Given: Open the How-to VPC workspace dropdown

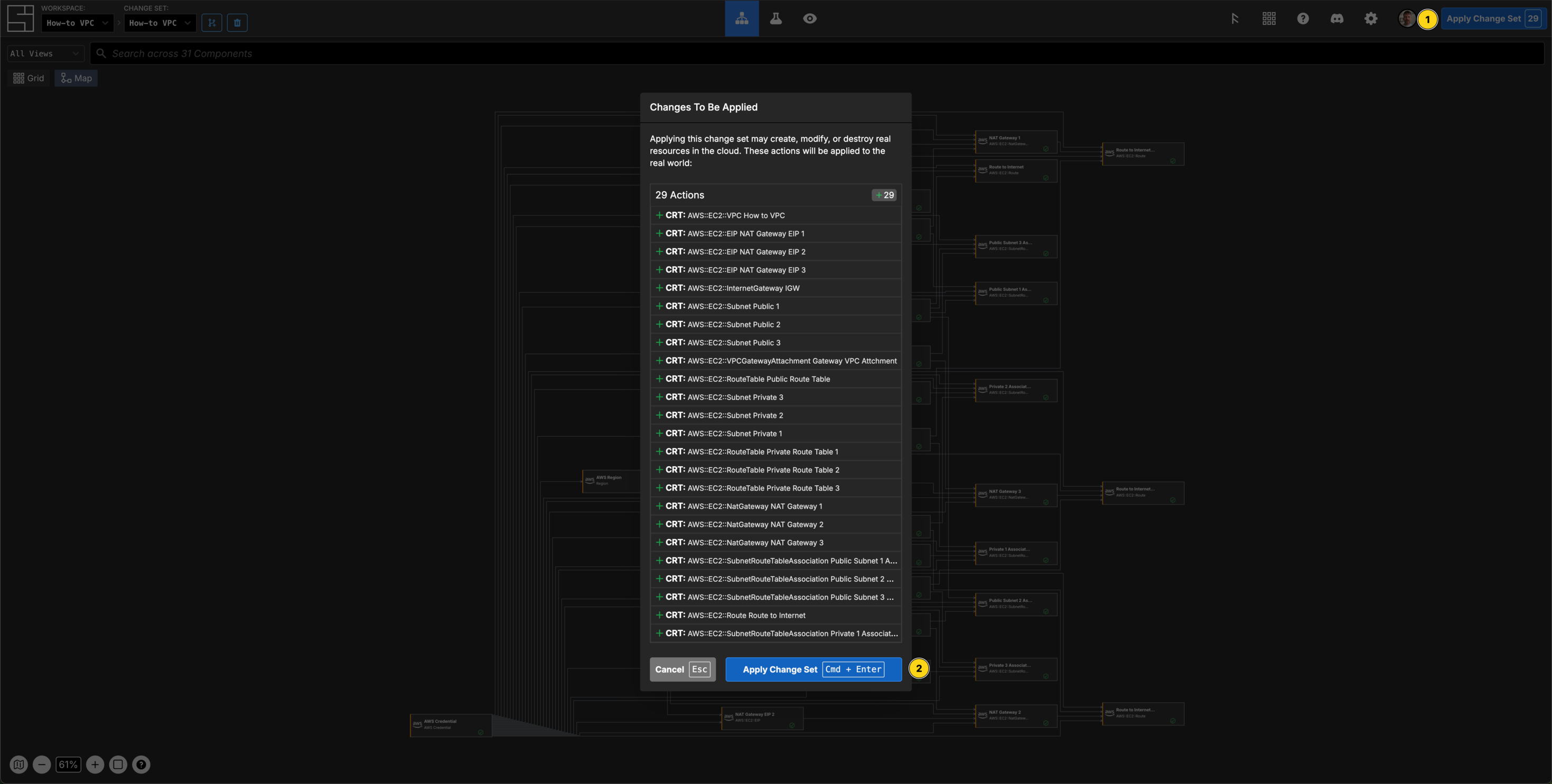Looking at the screenshot, I should pyautogui.click(x=78, y=23).
